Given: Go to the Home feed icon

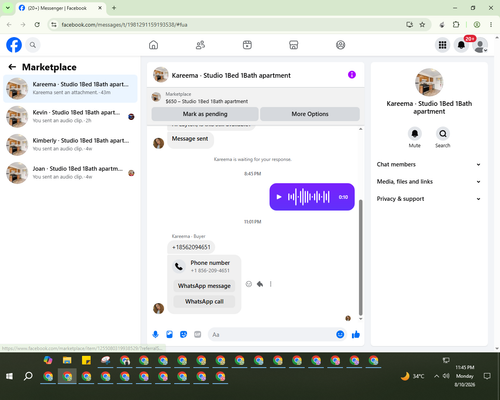Looking at the screenshot, I should pos(153,45).
